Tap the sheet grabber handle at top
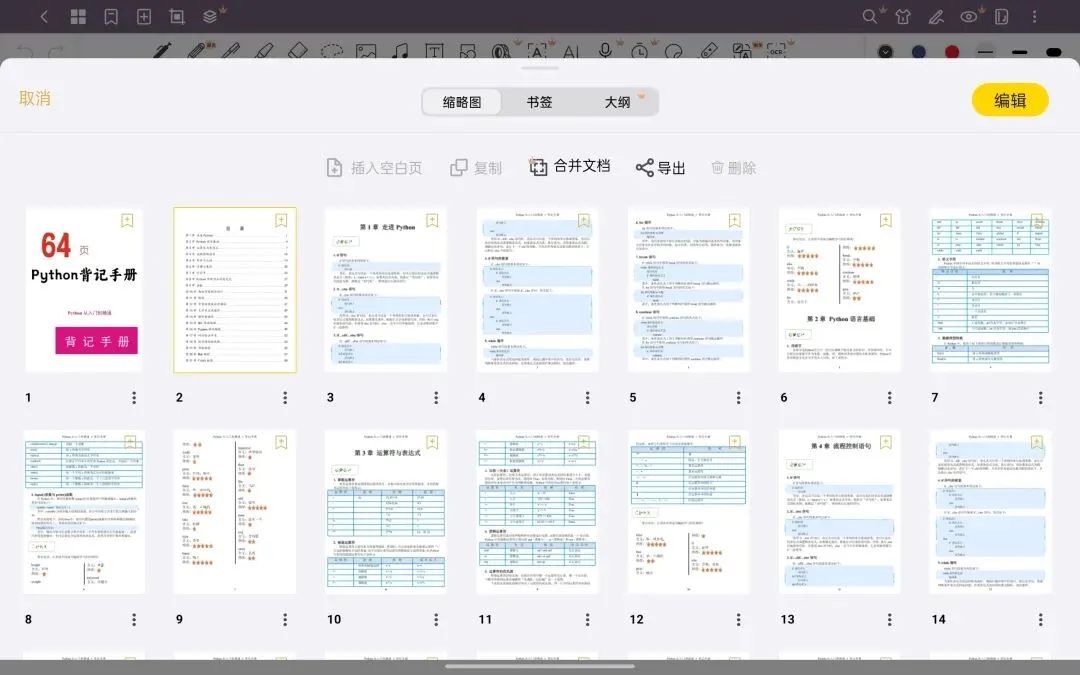1080x675 pixels. click(x=540, y=68)
